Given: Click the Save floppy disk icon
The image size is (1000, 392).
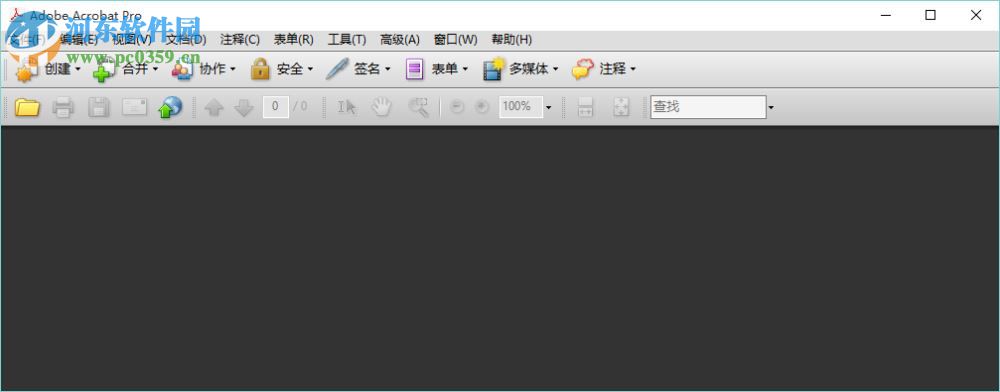Looking at the screenshot, I should [x=98, y=107].
